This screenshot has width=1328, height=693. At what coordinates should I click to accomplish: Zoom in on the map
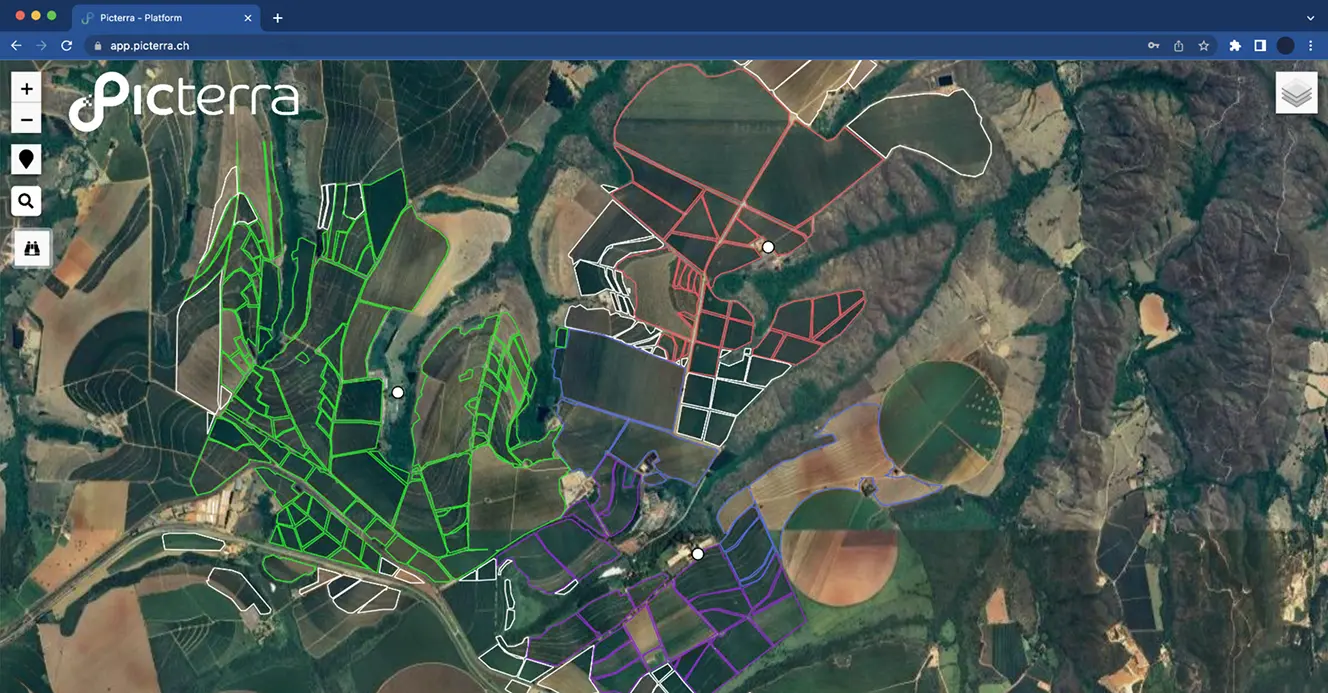point(26,88)
